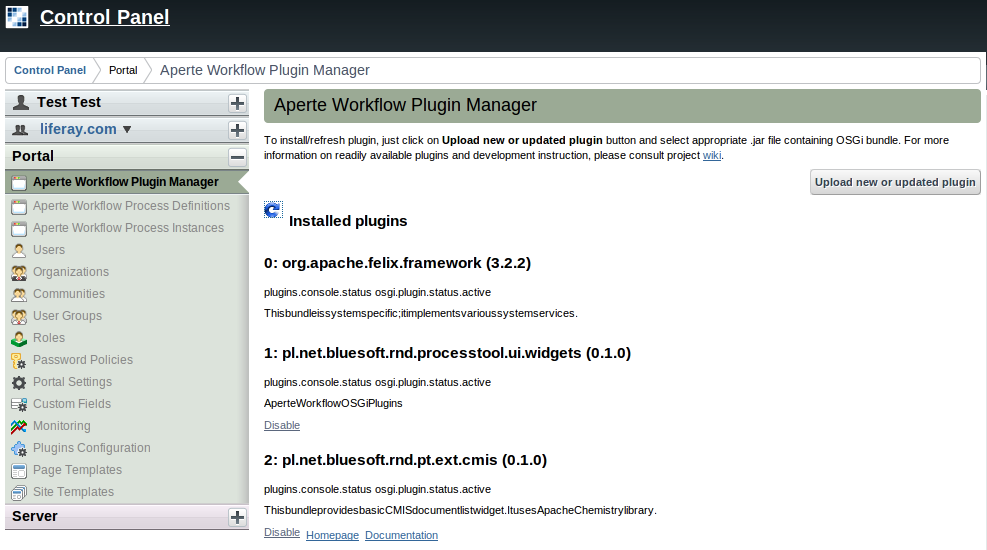Screen dimensions: 987x550
Task: Select Site Templates menu item
Action: (74, 492)
